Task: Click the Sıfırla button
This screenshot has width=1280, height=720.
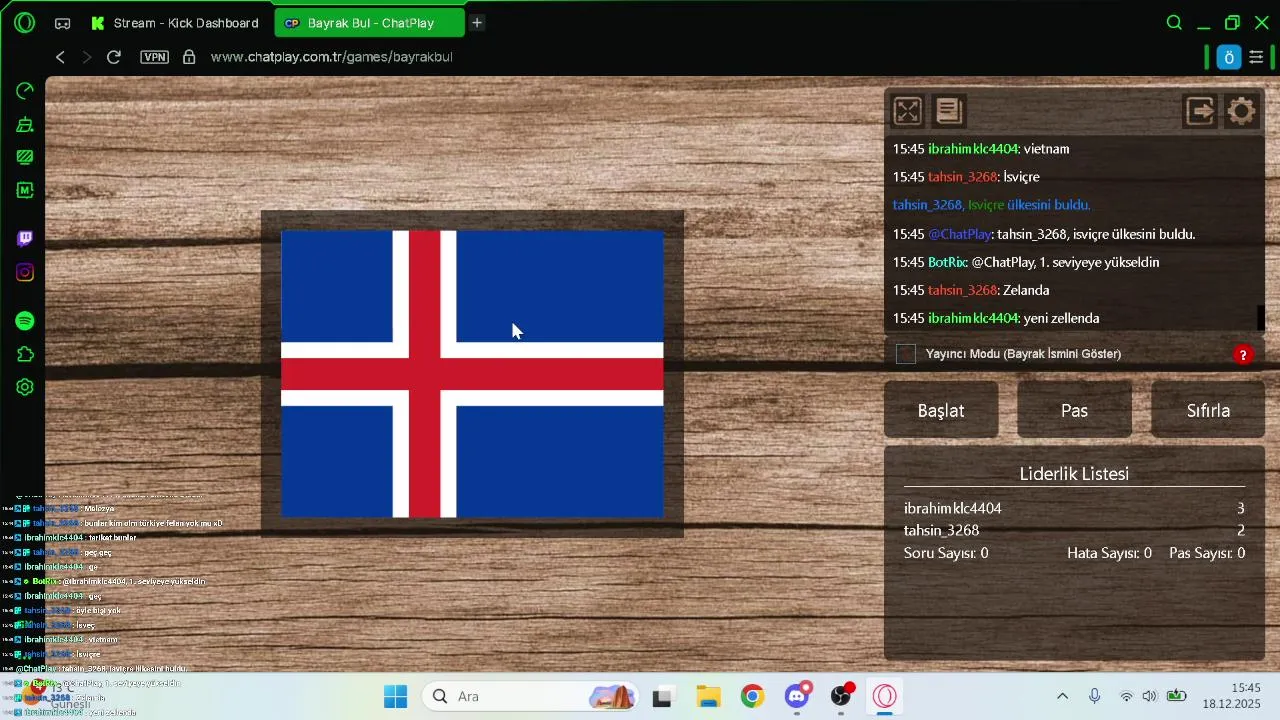Action: pyautogui.click(x=1208, y=410)
